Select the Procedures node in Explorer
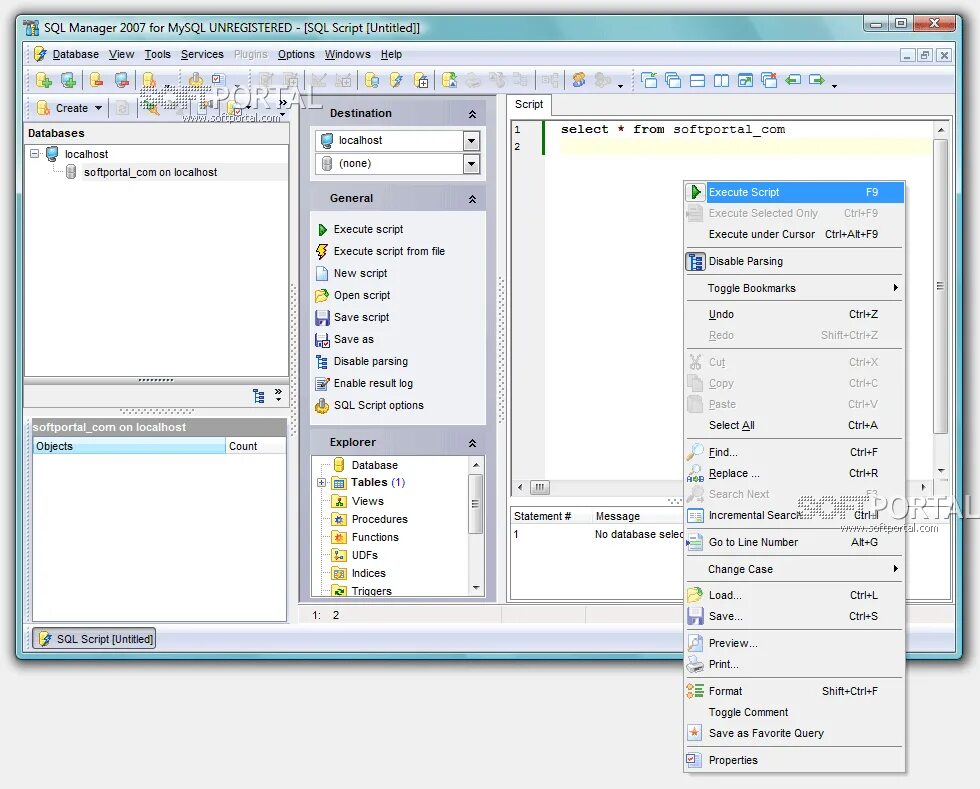 (x=379, y=520)
